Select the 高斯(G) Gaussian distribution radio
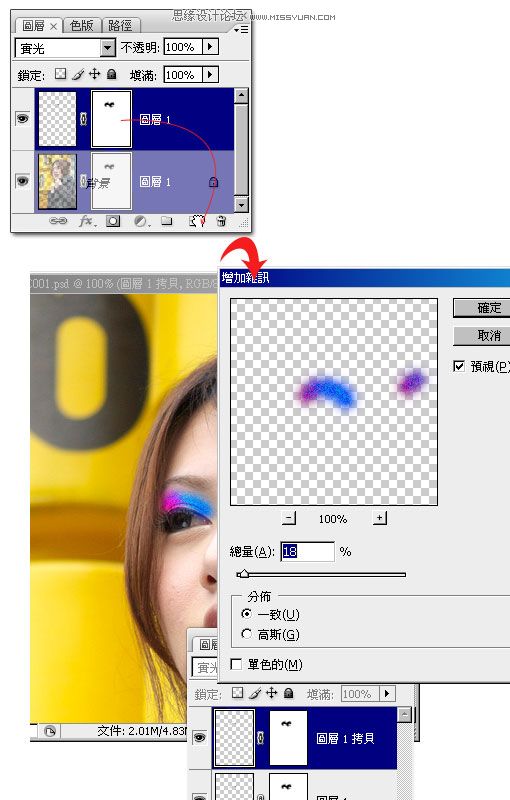Screen dimensions: 510x800 (x=246, y=634)
